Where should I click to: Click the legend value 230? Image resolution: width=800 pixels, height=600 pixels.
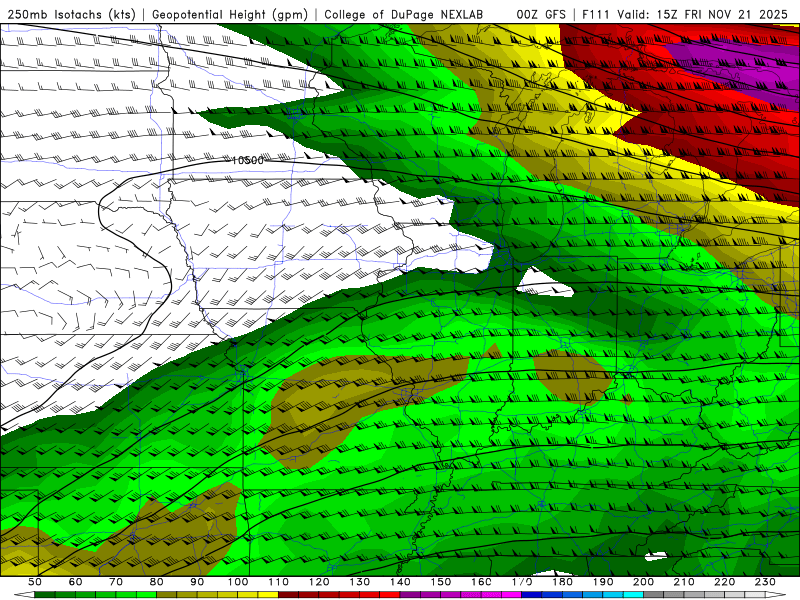tap(765, 582)
